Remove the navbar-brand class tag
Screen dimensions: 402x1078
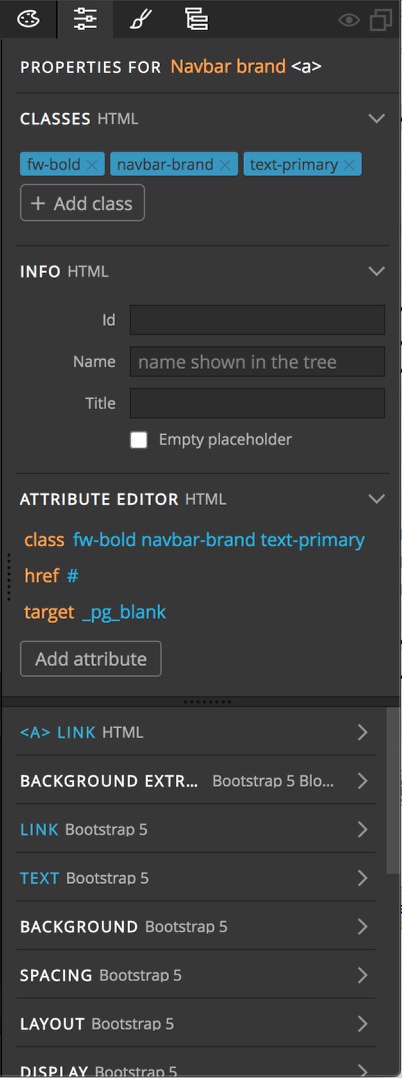point(225,165)
